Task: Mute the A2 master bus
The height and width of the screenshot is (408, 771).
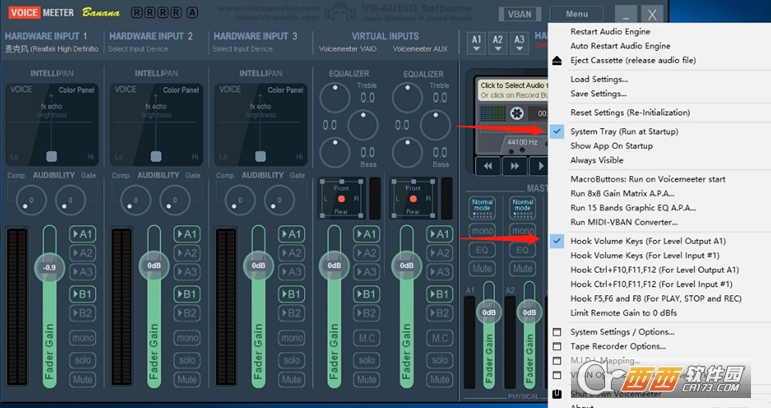Action: 522,269
